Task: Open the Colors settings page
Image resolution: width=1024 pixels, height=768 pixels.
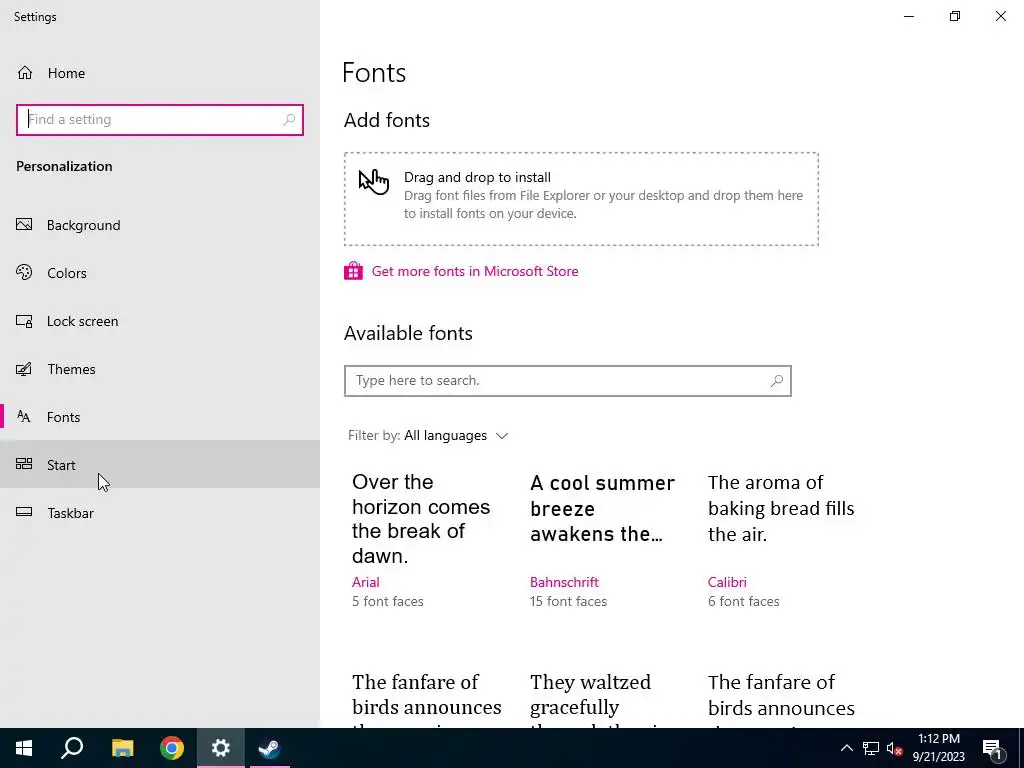Action: click(66, 273)
